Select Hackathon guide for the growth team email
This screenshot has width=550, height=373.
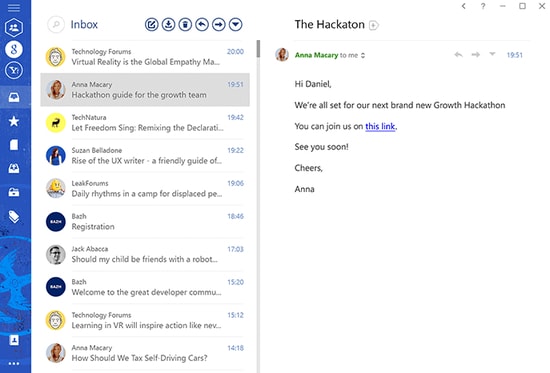coord(145,90)
